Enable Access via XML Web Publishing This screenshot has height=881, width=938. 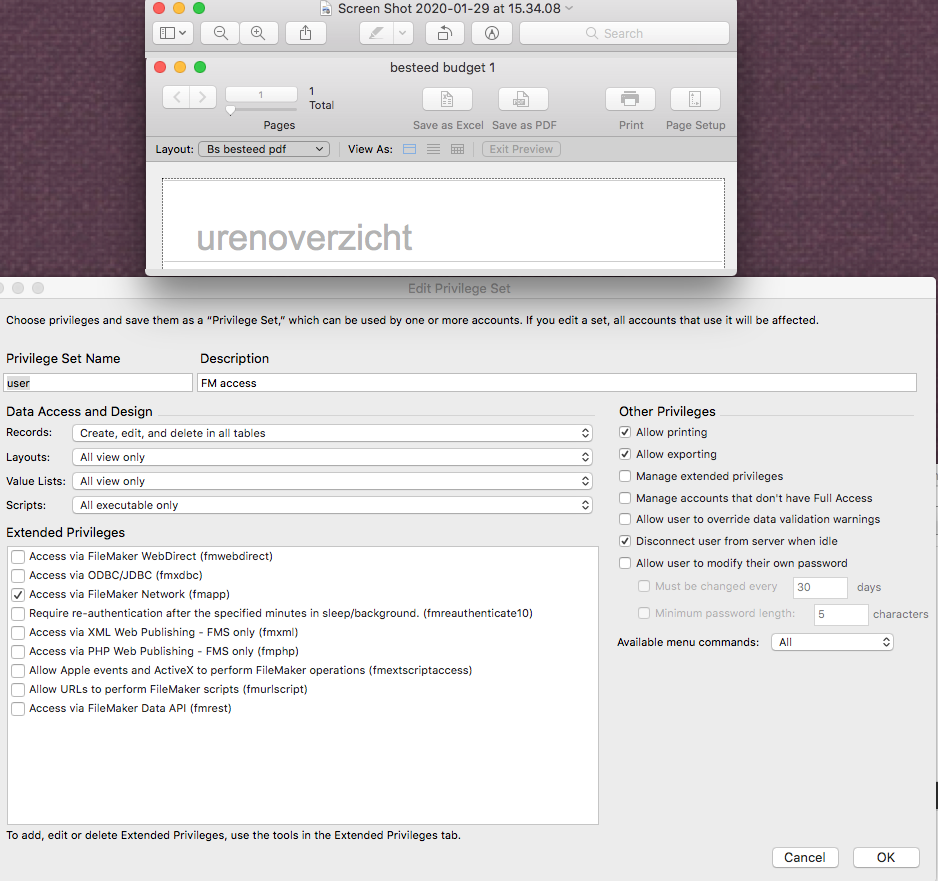pyautogui.click(x=18, y=633)
